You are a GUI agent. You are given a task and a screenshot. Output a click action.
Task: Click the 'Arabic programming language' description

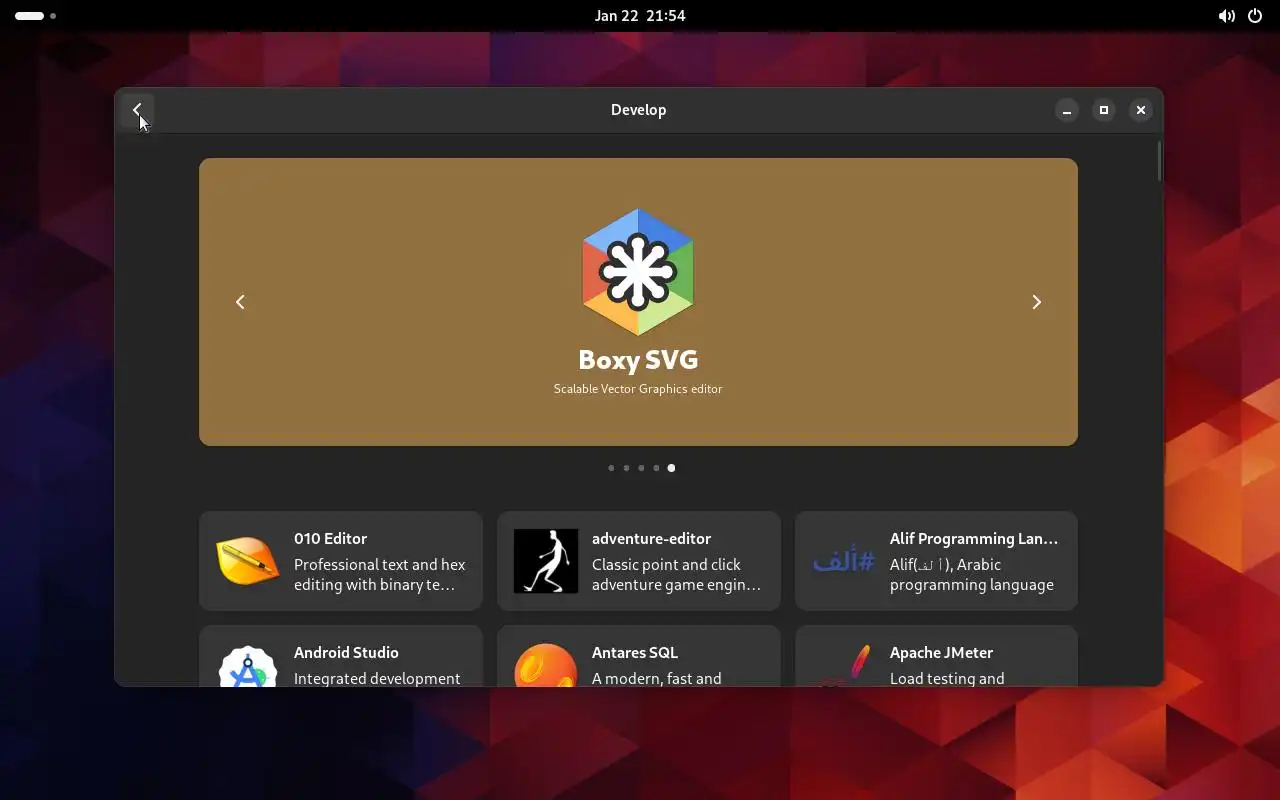pyautogui.click(x=972, y=575)
